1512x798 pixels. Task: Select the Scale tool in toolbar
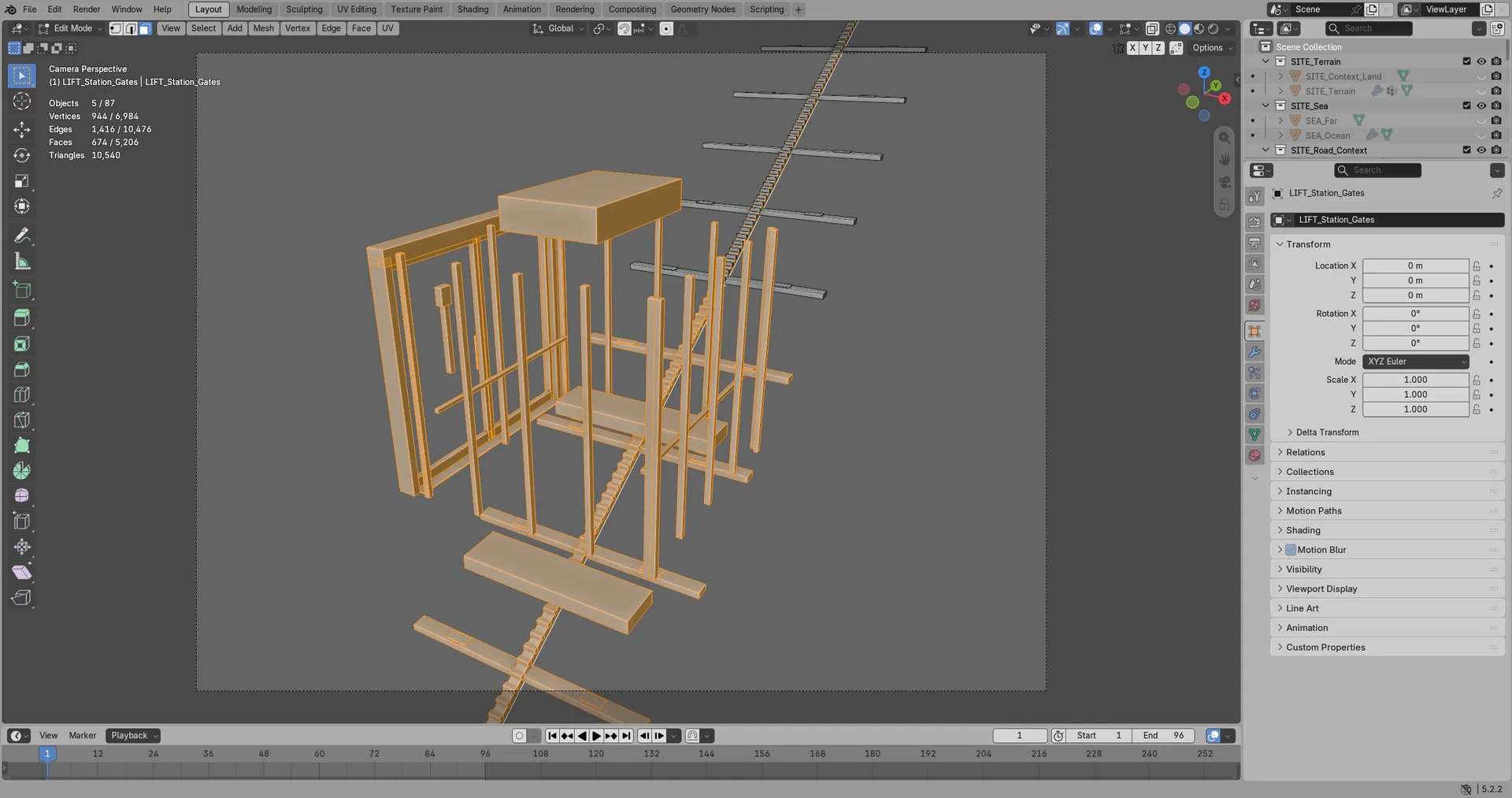click(22, 181)
